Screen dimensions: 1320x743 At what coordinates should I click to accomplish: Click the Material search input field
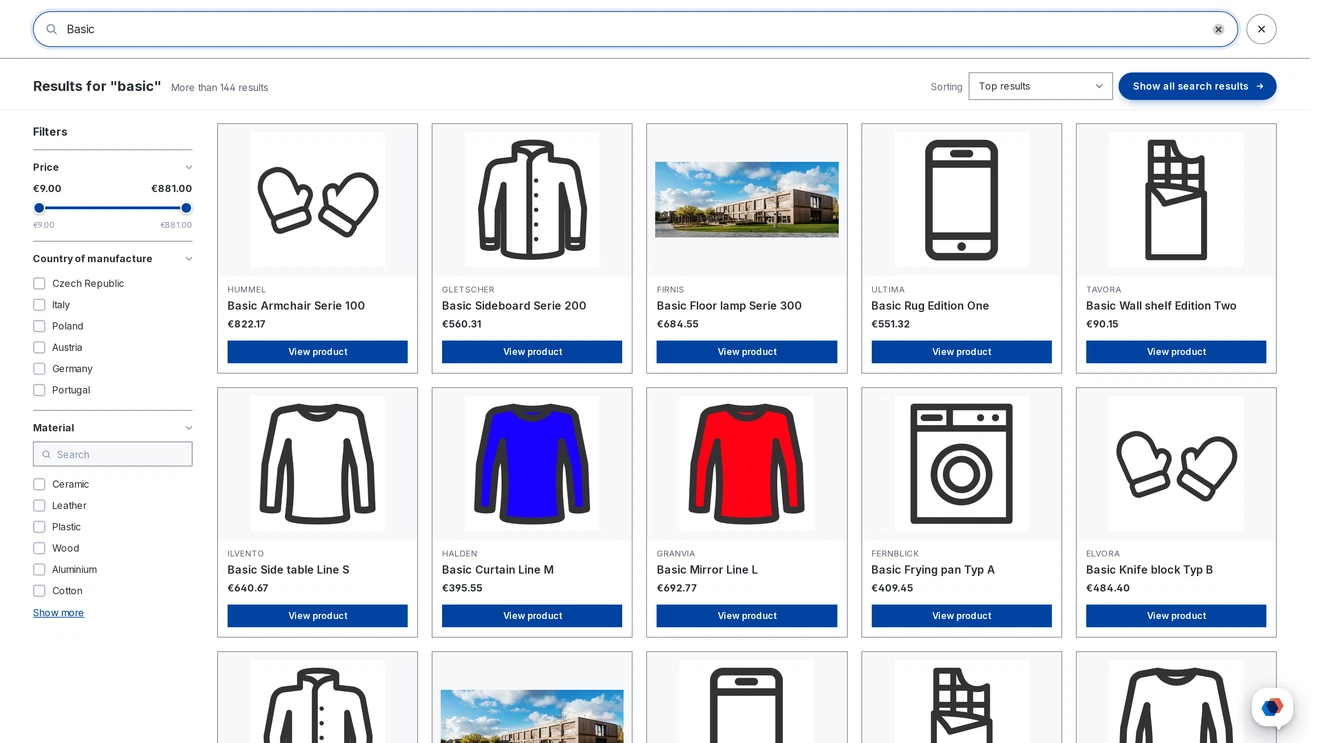click(x=113, y=455)
